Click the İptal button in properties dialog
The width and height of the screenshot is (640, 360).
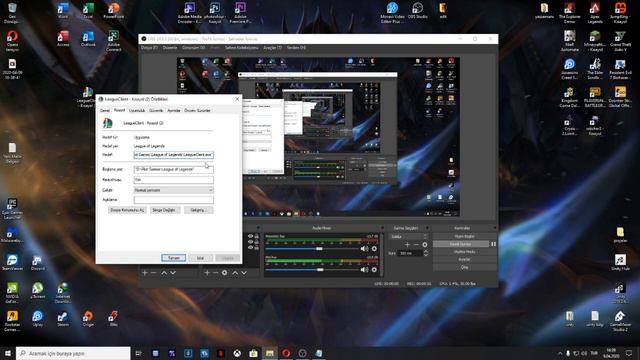click(x=200, y=258)
